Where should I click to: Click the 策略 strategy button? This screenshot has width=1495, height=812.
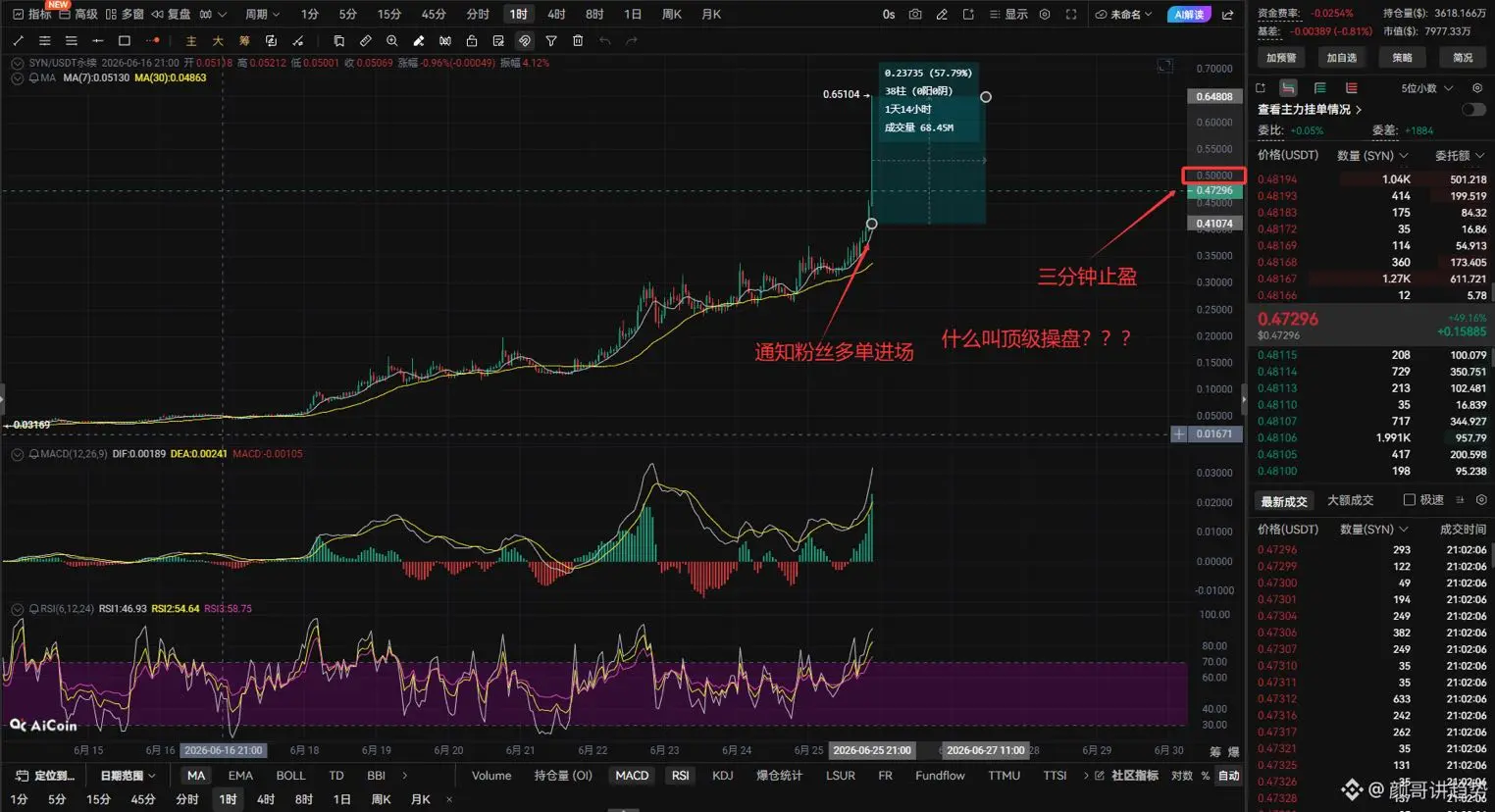1403,58
